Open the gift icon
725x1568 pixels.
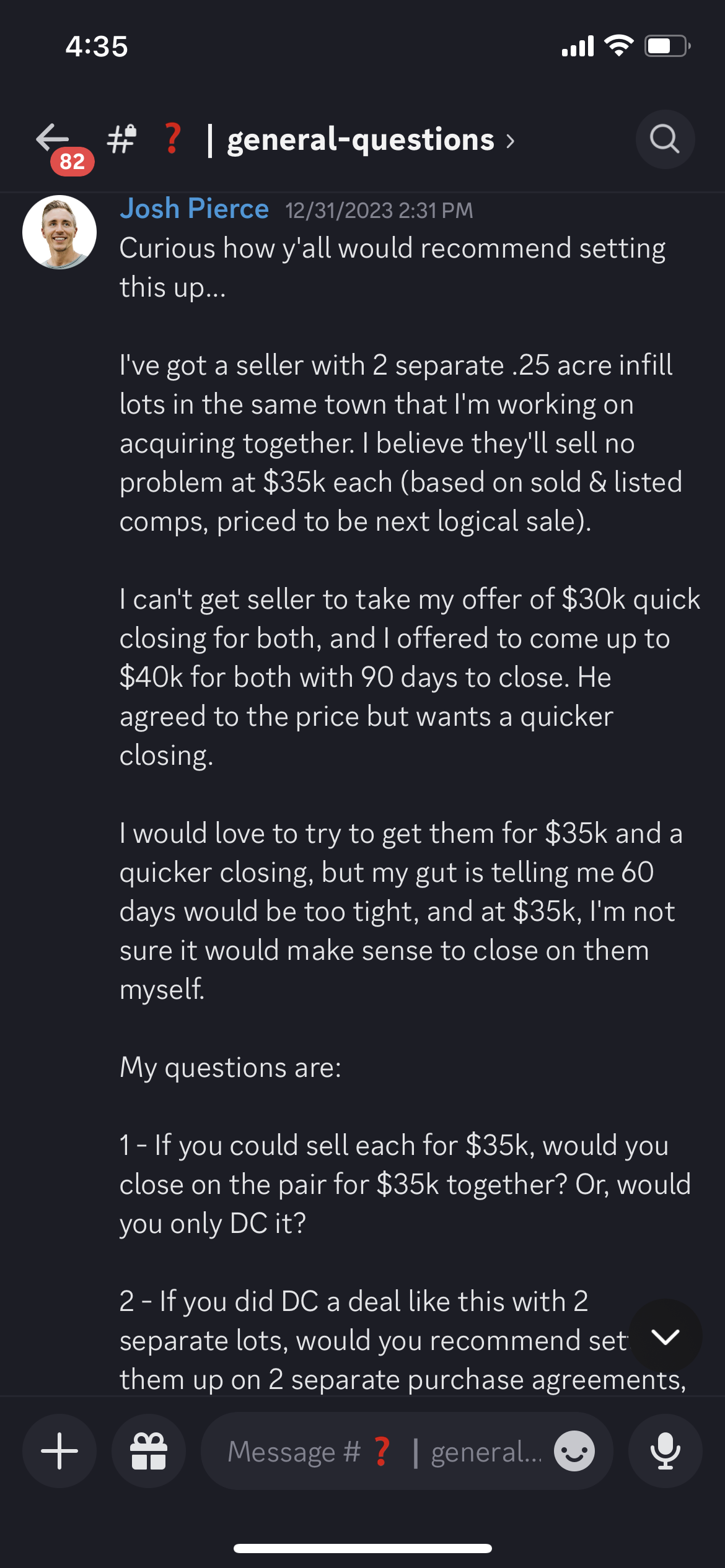(149, 1451)
